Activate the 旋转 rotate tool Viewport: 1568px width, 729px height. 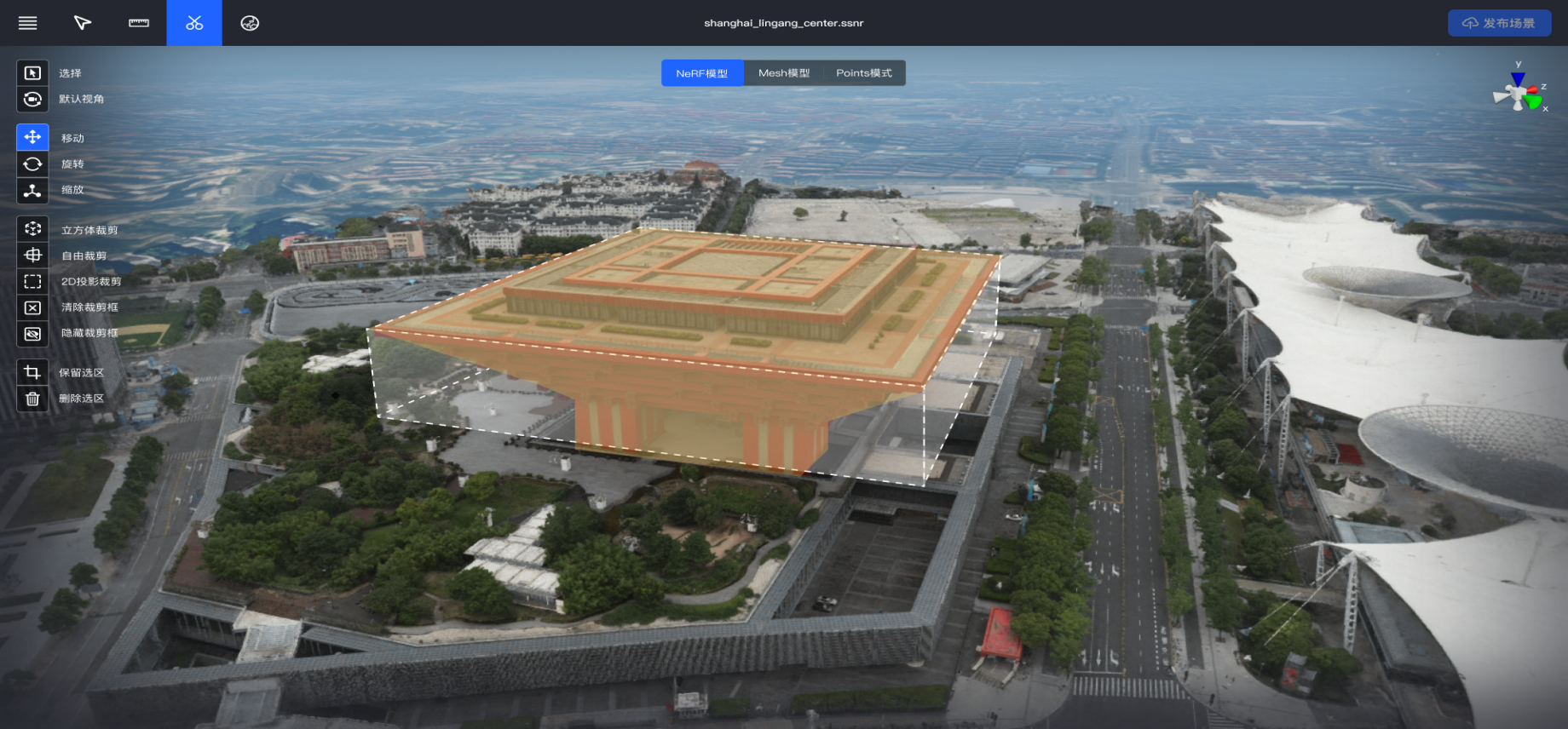click(32, 164)
